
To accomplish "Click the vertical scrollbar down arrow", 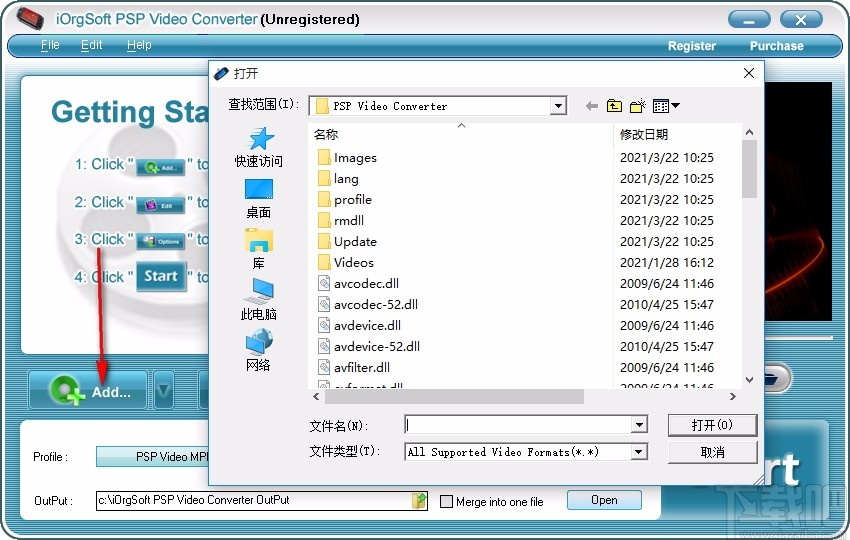I will pos(749,380).
